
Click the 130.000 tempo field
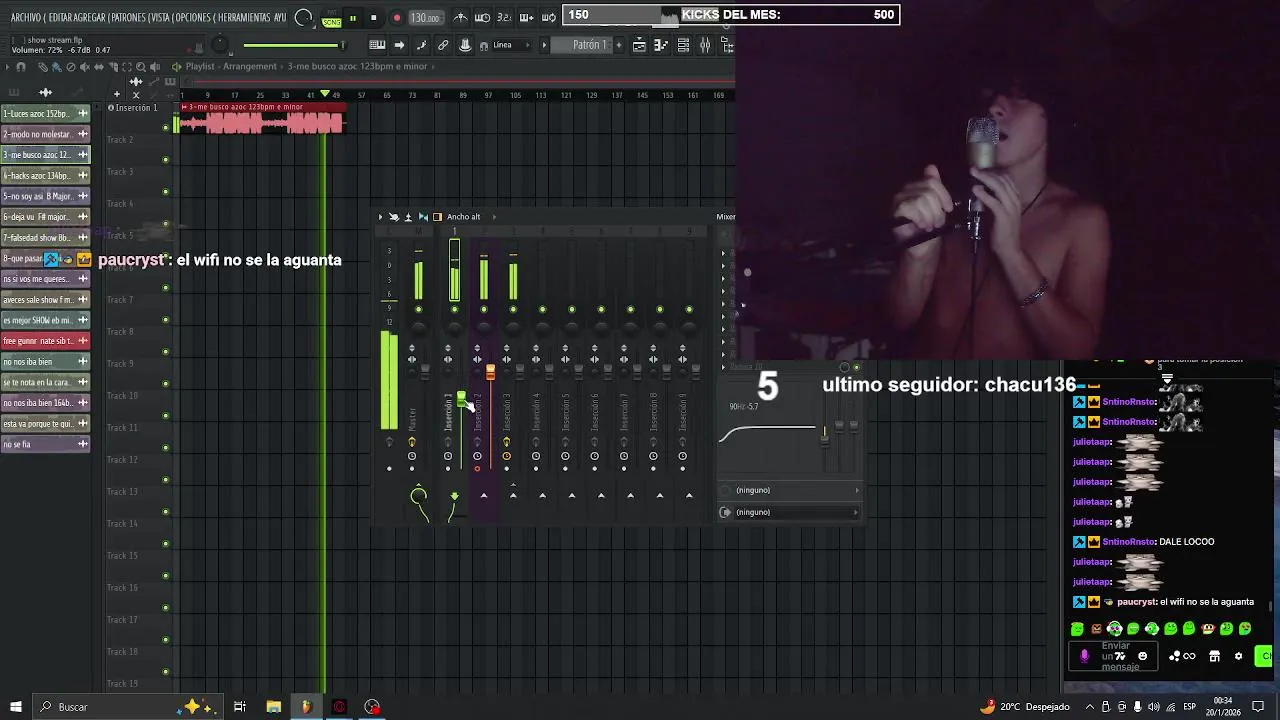click(x=426, y=18)
